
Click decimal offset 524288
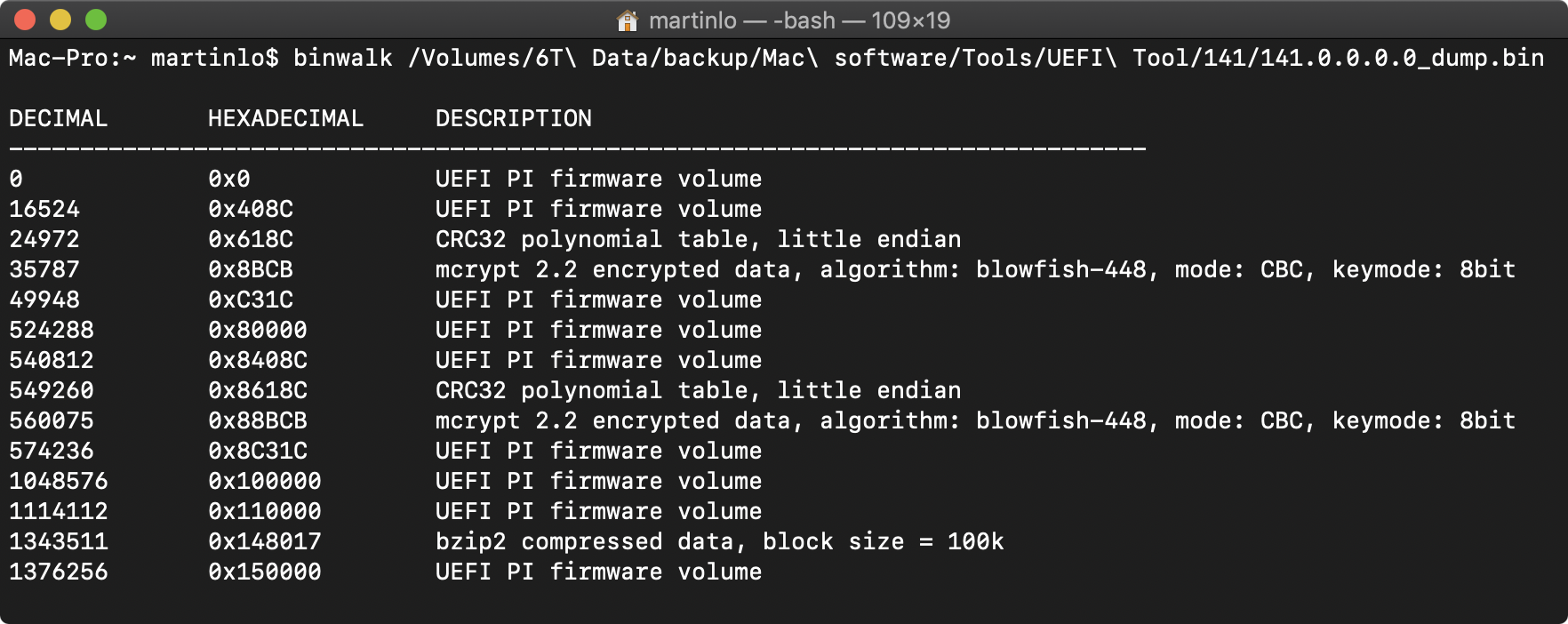[x=52, y=330]
